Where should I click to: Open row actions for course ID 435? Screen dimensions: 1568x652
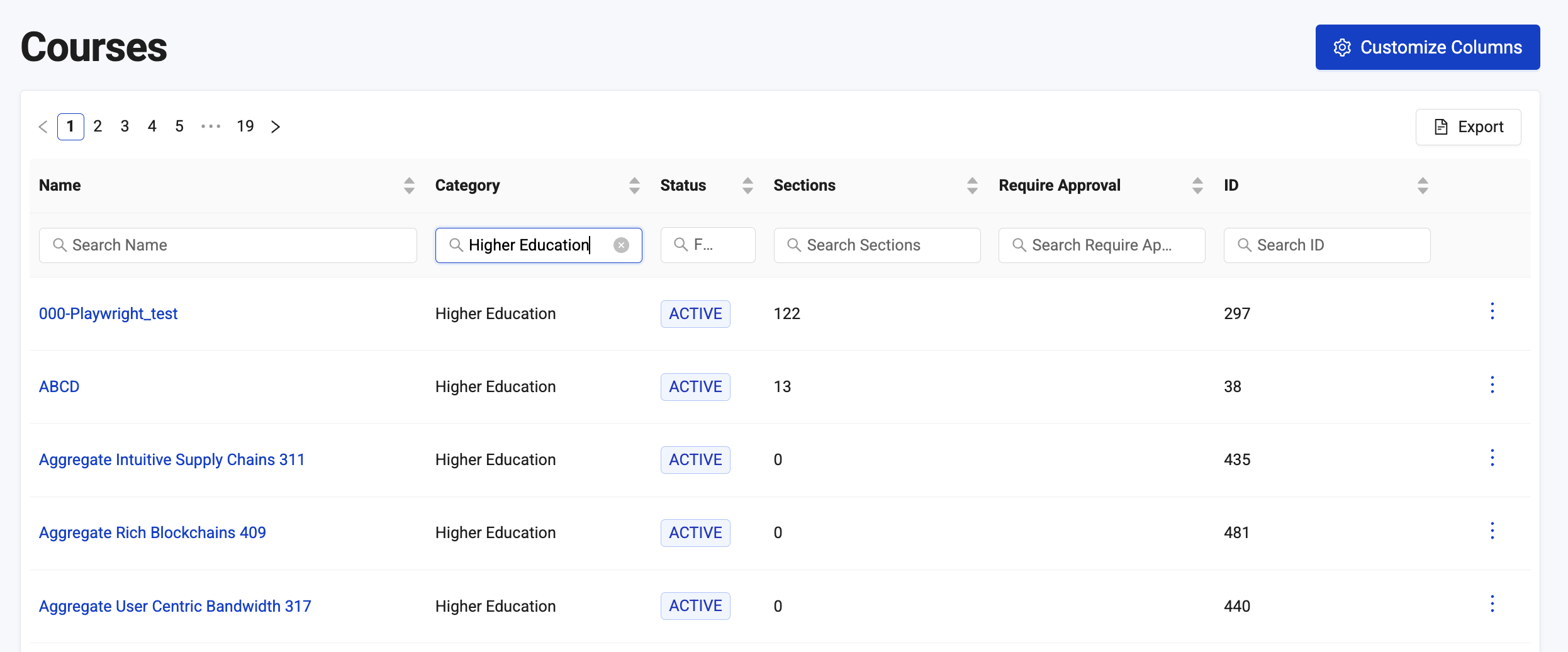(x=1492, y=458)
